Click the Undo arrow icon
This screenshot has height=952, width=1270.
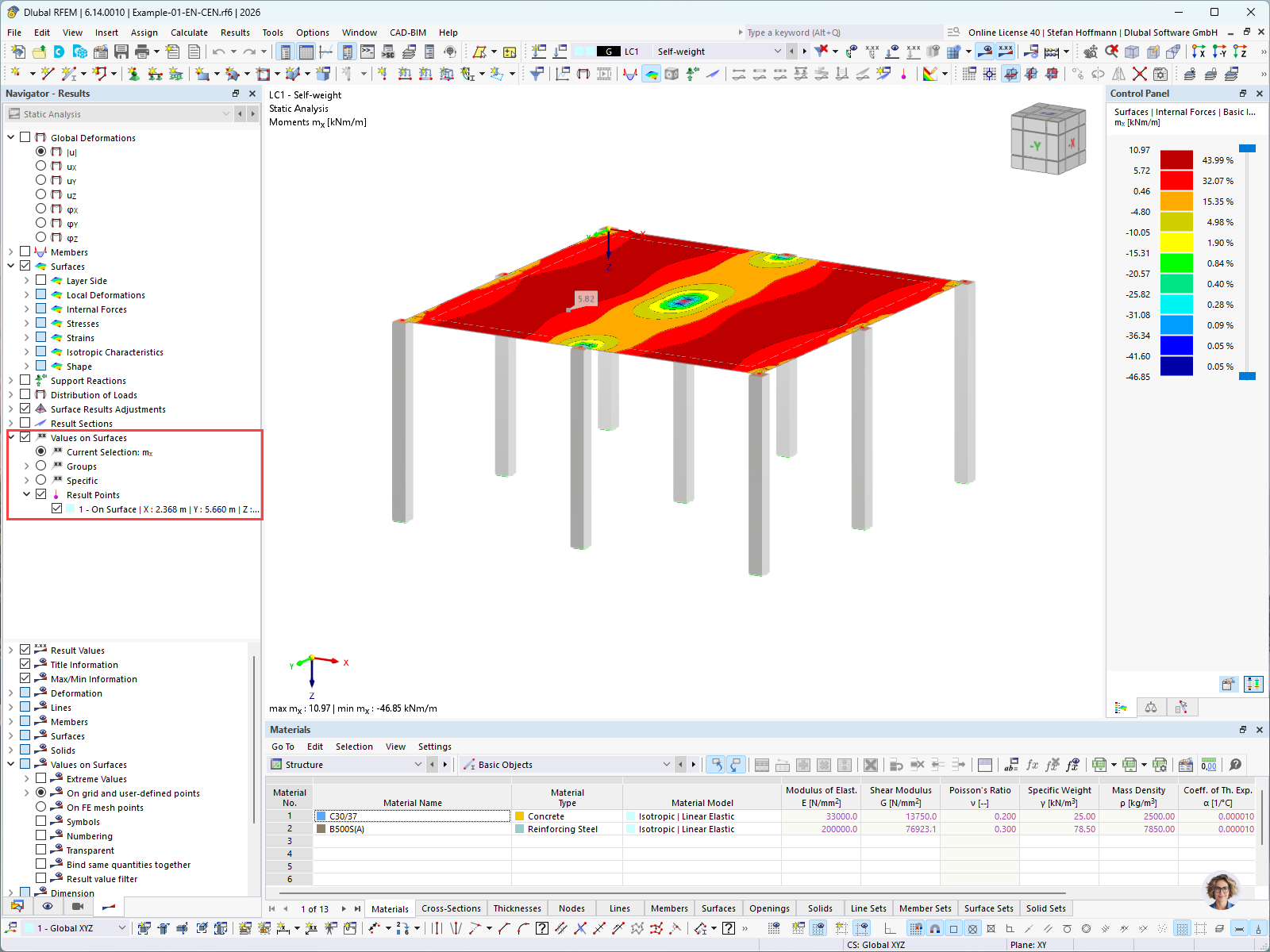pyautogui.click(x=218, y=52)
